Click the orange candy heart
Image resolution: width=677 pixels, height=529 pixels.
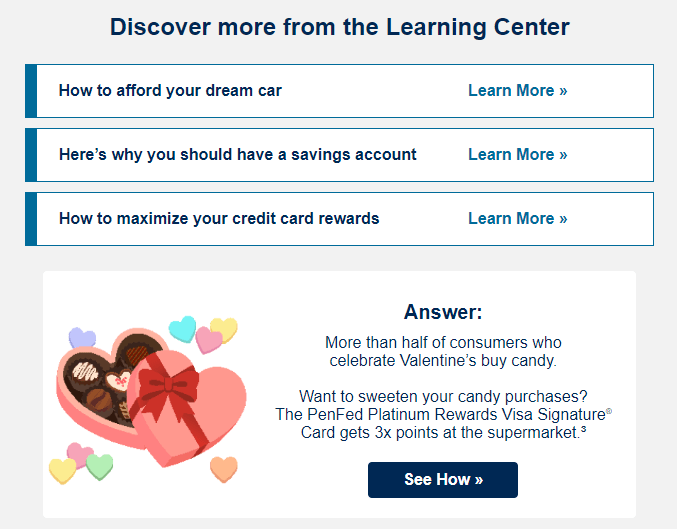(223, 468)
